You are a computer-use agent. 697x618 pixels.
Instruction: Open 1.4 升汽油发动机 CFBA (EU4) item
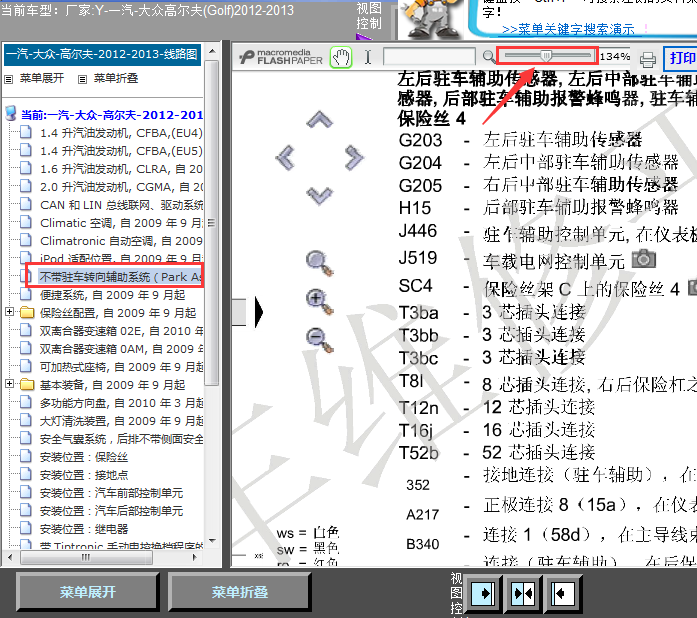click(x=121, y=133)
